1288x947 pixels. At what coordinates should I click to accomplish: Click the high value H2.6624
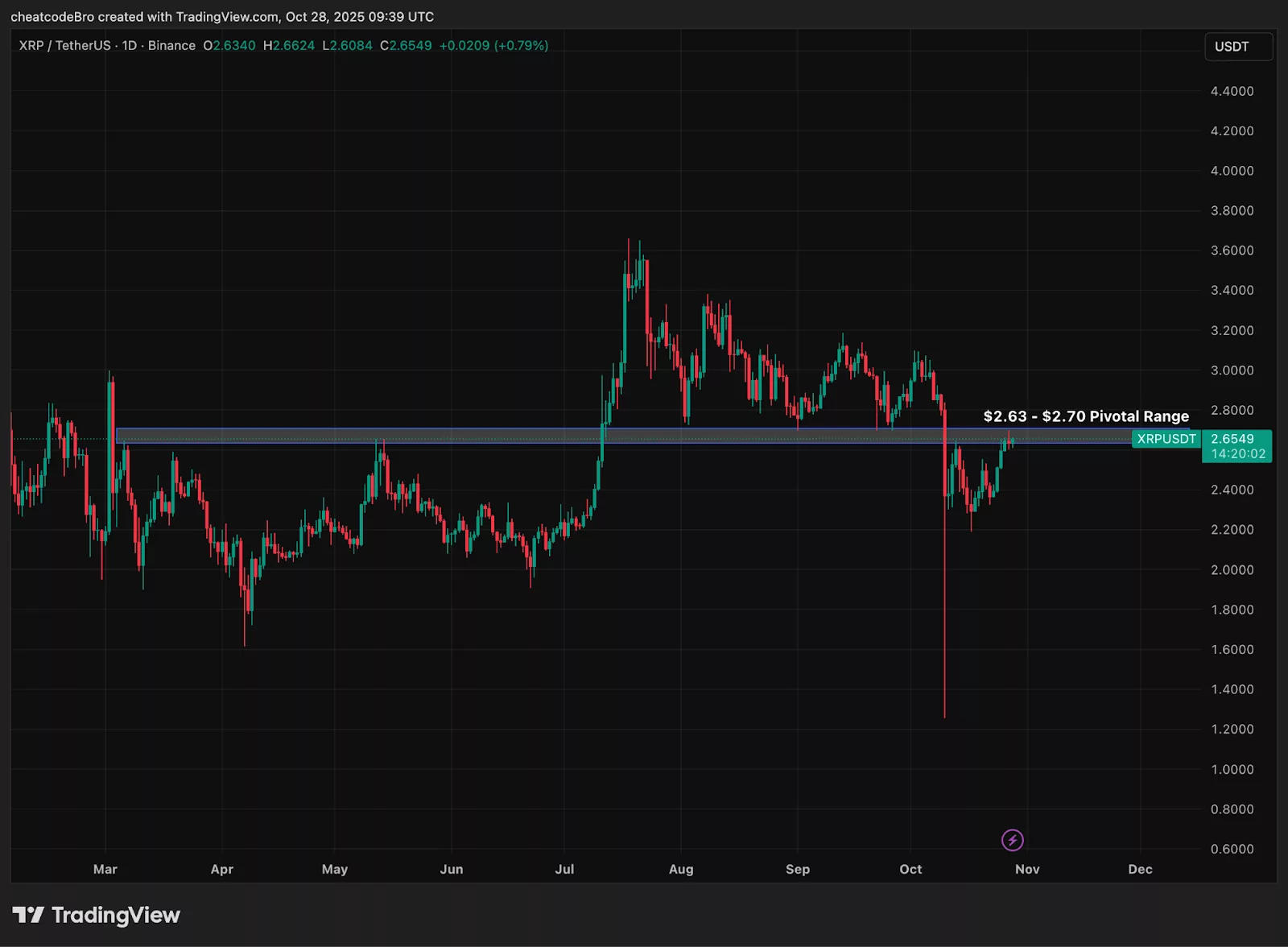288,46
